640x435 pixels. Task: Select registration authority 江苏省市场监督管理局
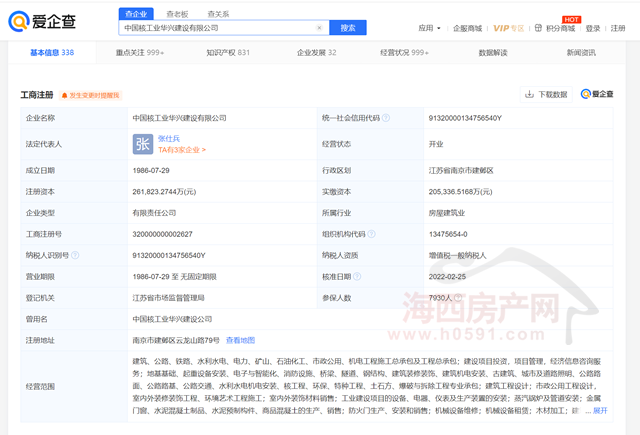[168, 297]
